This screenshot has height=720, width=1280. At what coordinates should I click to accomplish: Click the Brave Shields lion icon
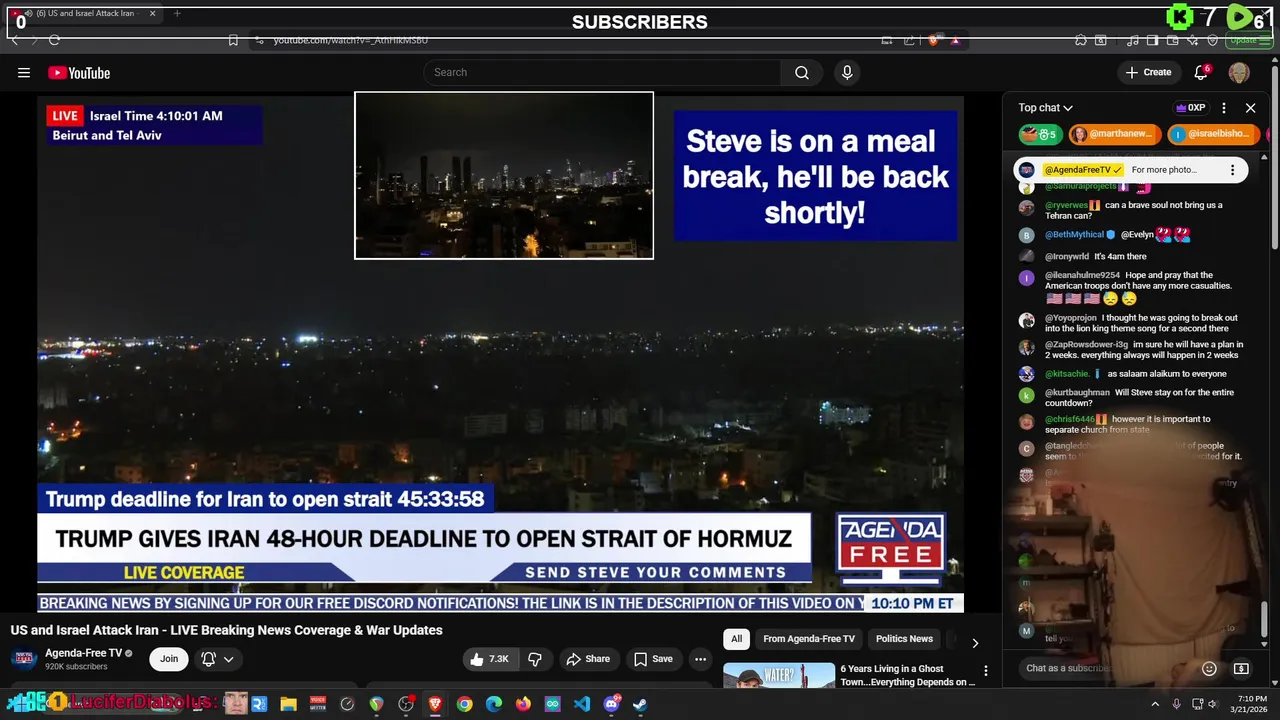[x=934, y=40]
